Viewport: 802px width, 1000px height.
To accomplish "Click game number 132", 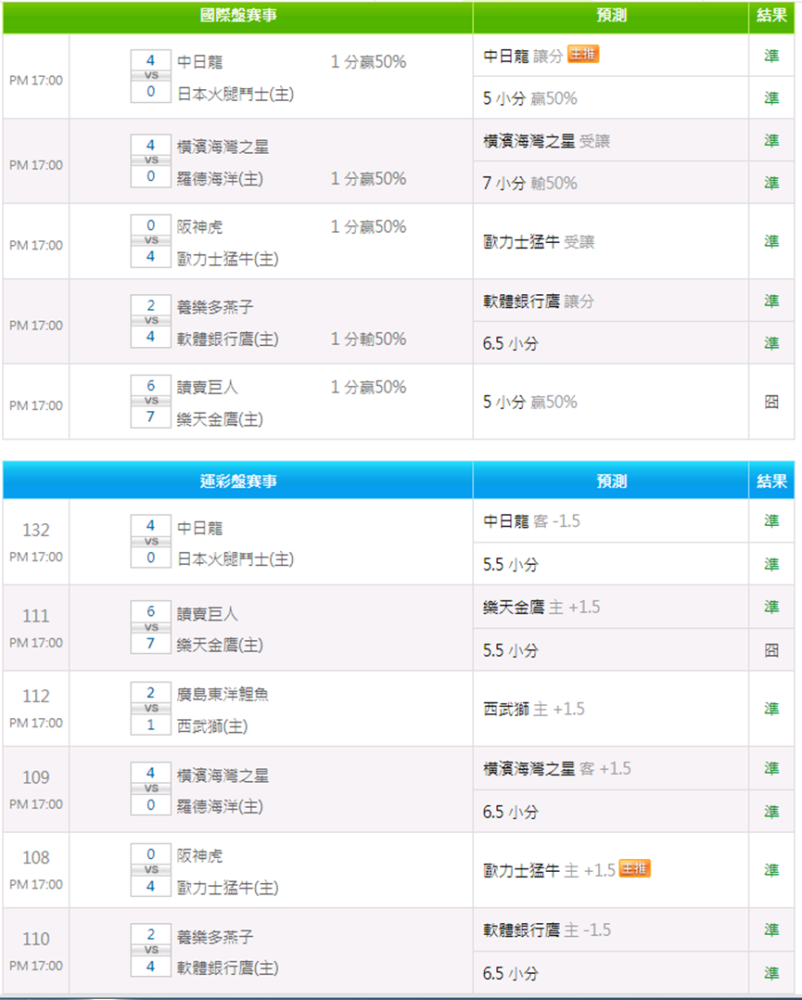I will point(36,530).
